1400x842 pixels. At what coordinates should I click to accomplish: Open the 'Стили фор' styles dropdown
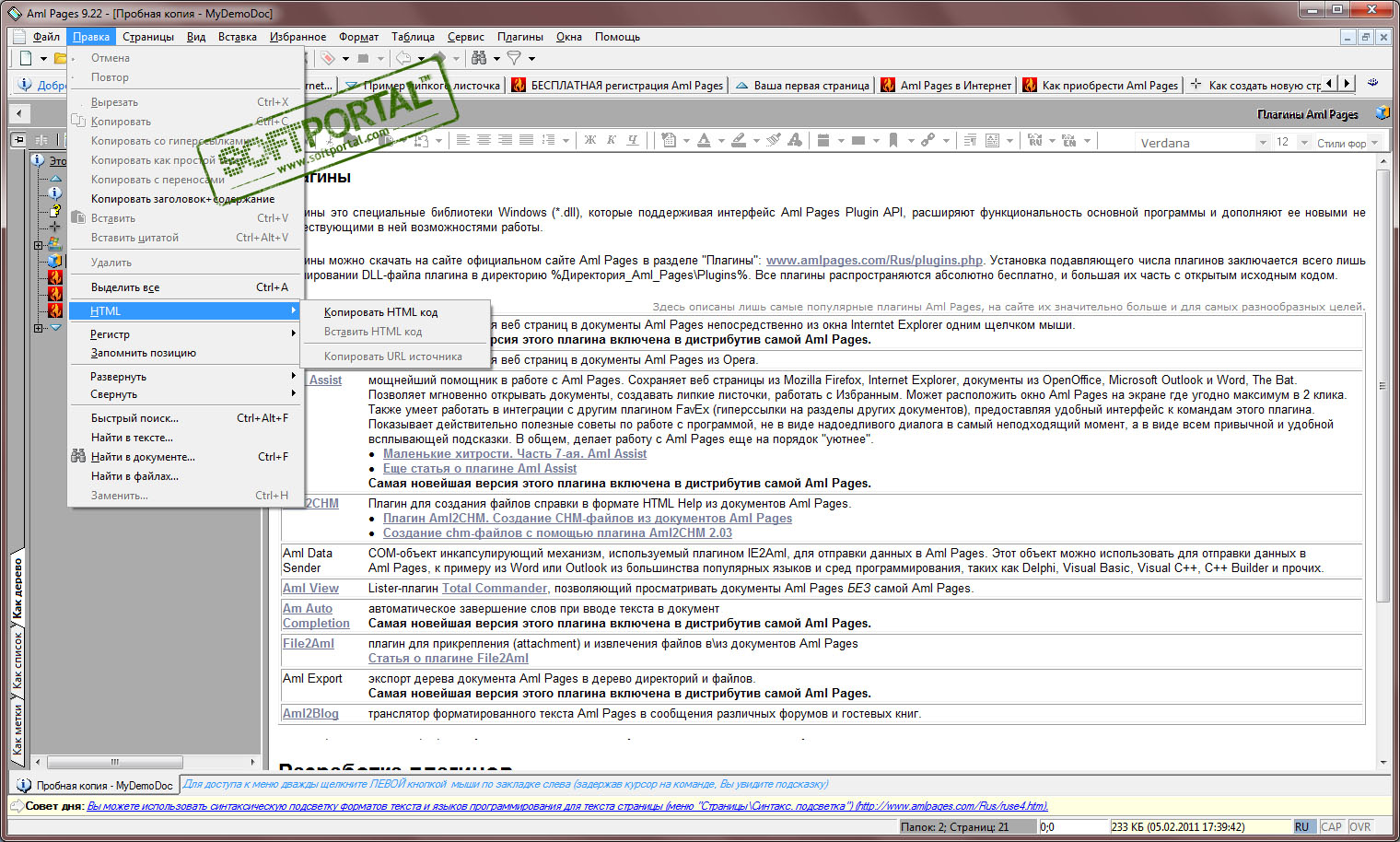1375,143
